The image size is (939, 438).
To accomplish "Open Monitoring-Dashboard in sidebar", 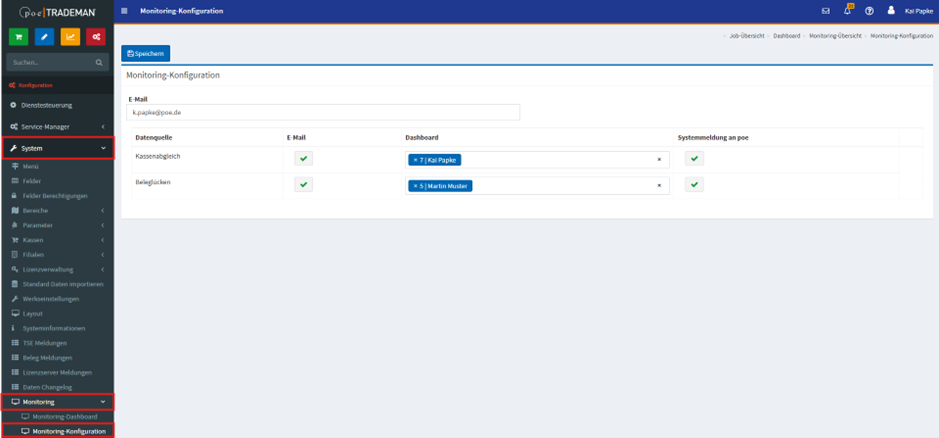I will click(65, 416).
